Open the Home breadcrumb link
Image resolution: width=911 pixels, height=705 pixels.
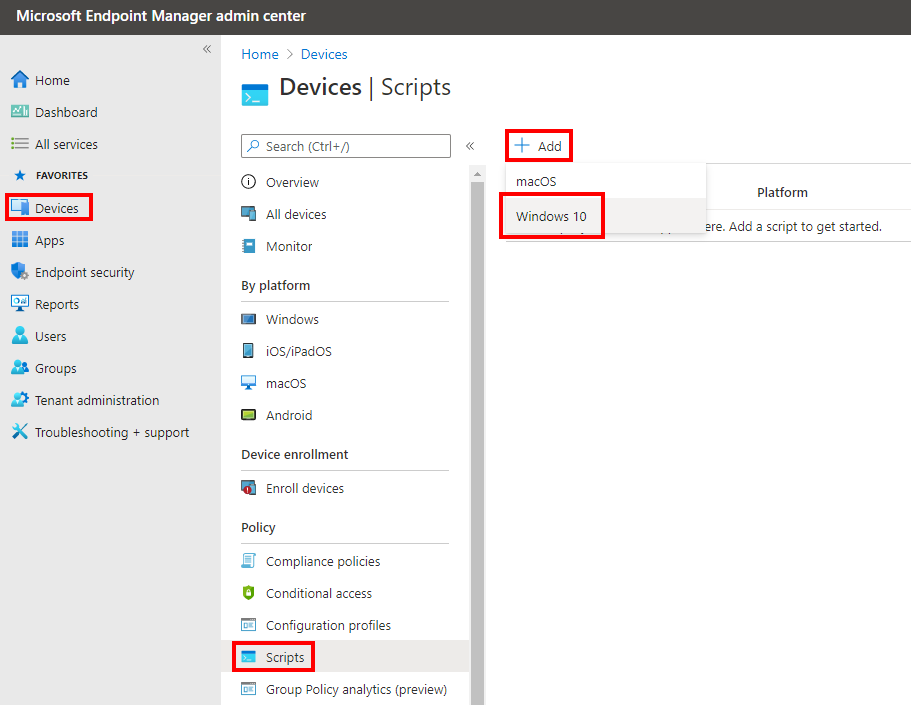[259, 54]
